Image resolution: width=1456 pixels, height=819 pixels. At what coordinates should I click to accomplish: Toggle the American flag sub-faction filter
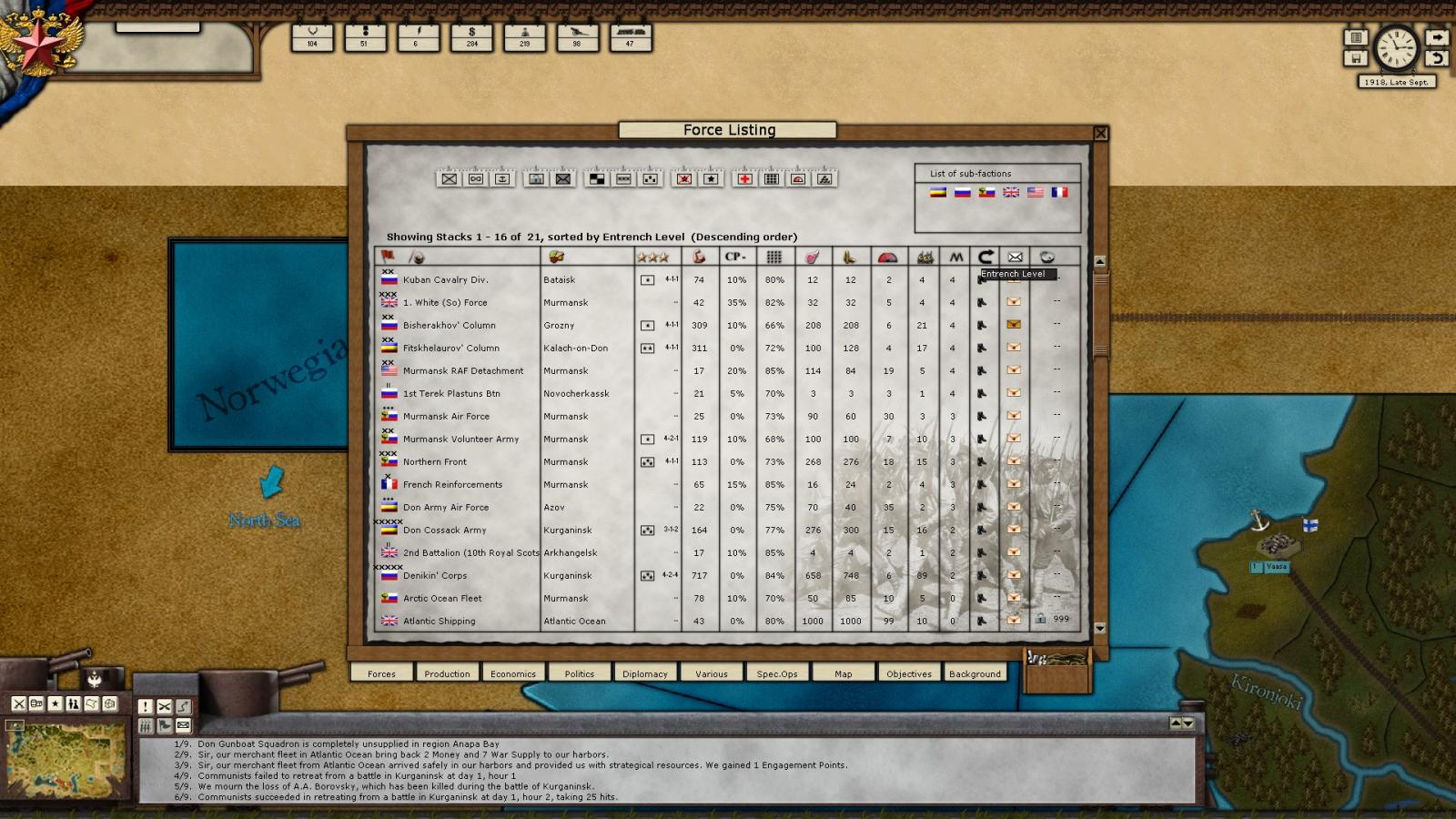click(1035, 192)
